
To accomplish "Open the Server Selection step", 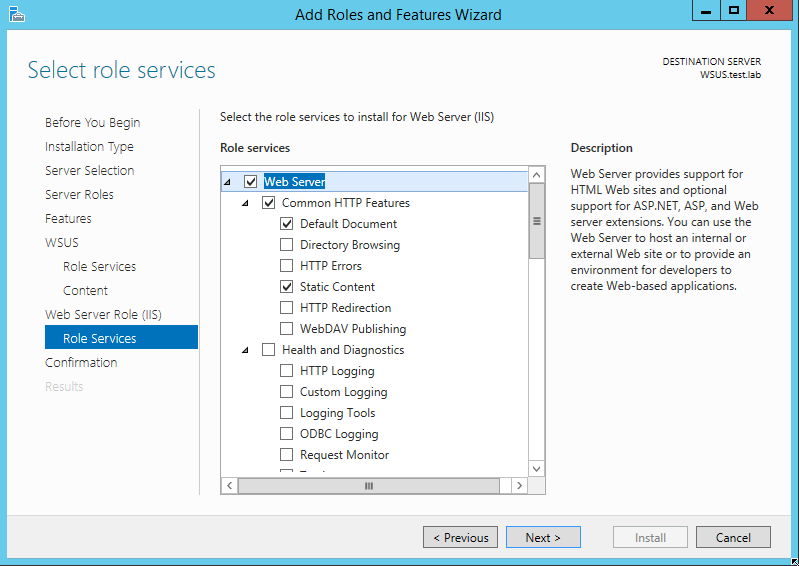I will 90,171.
